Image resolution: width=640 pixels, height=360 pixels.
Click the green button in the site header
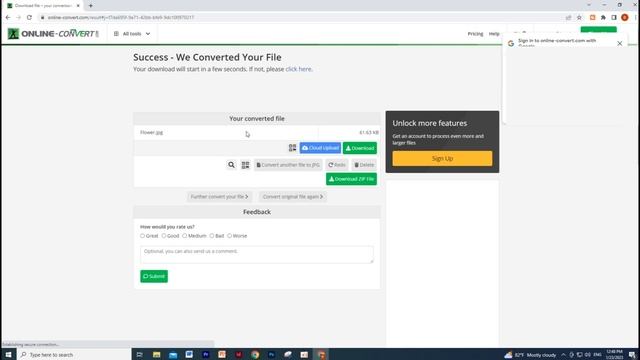[598, 30]
